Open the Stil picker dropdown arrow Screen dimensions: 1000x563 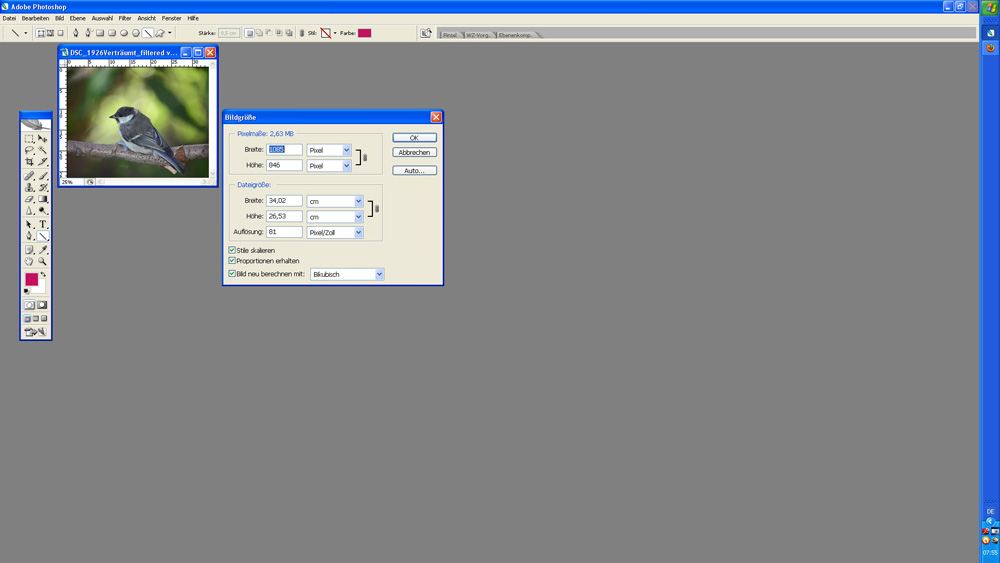coord(335,33)
